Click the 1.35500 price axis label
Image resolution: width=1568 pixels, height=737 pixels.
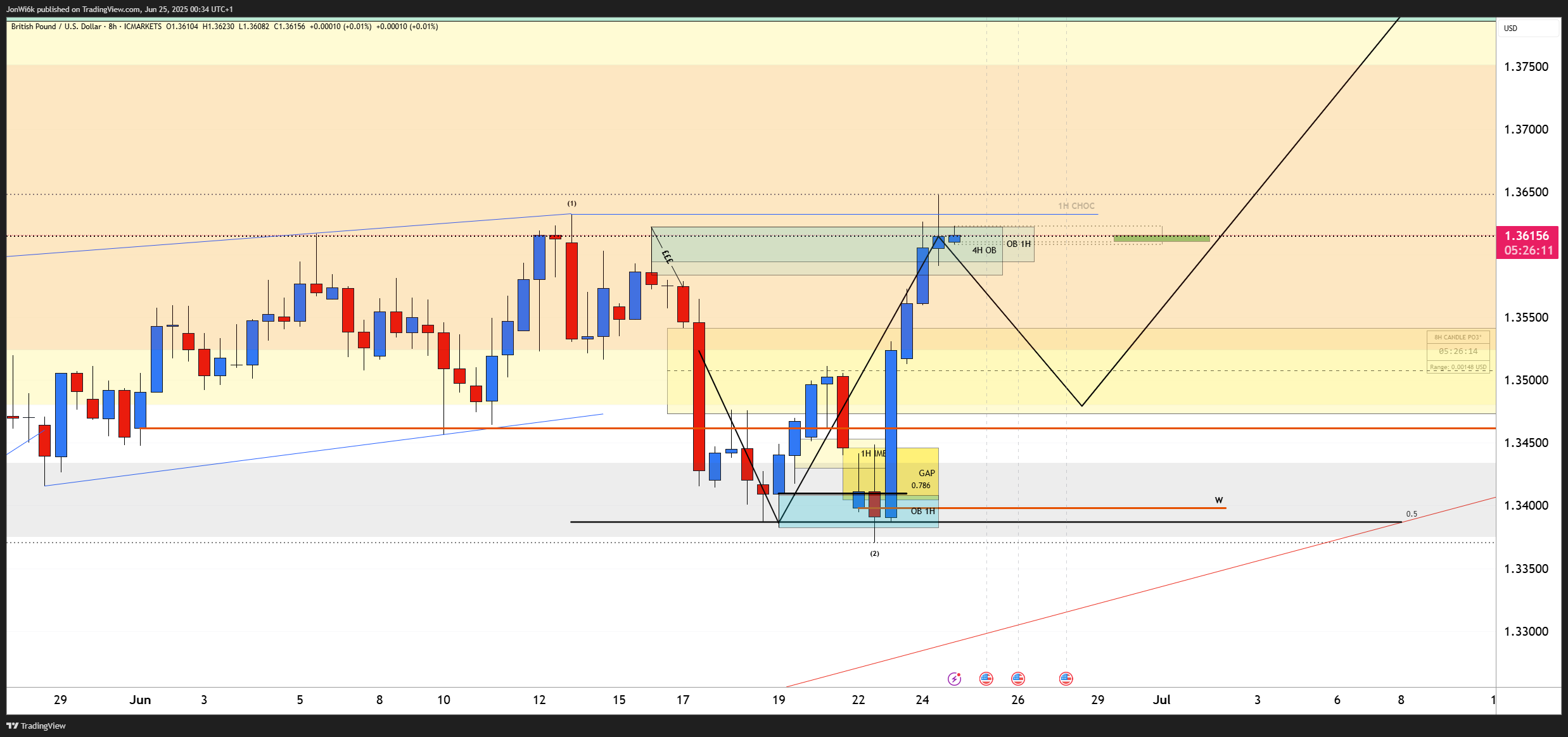[1526, 317]
